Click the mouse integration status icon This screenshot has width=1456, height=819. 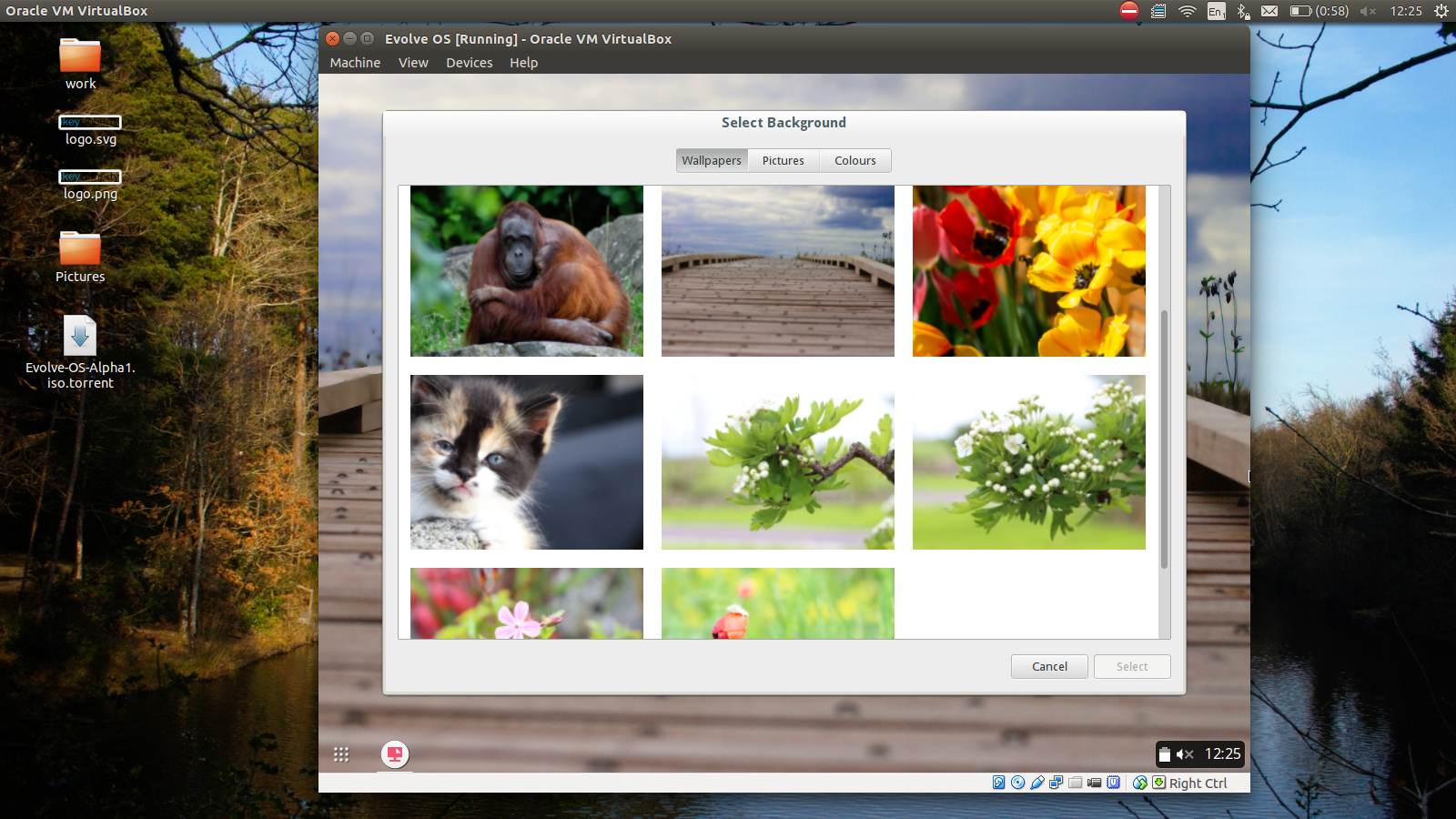(x=1139, y=783)
